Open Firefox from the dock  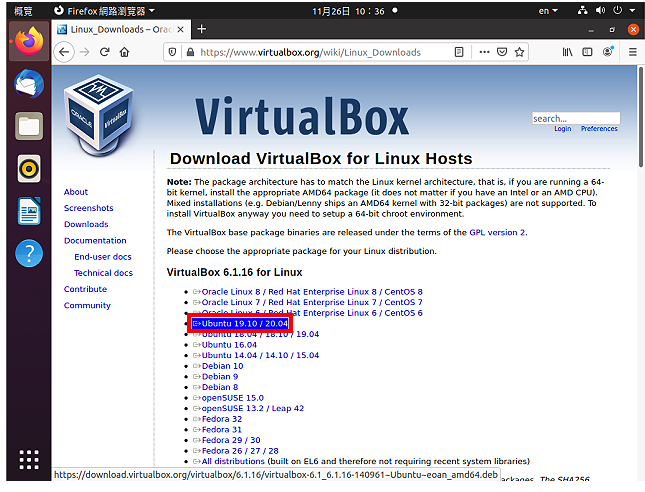tap(29, 41)
